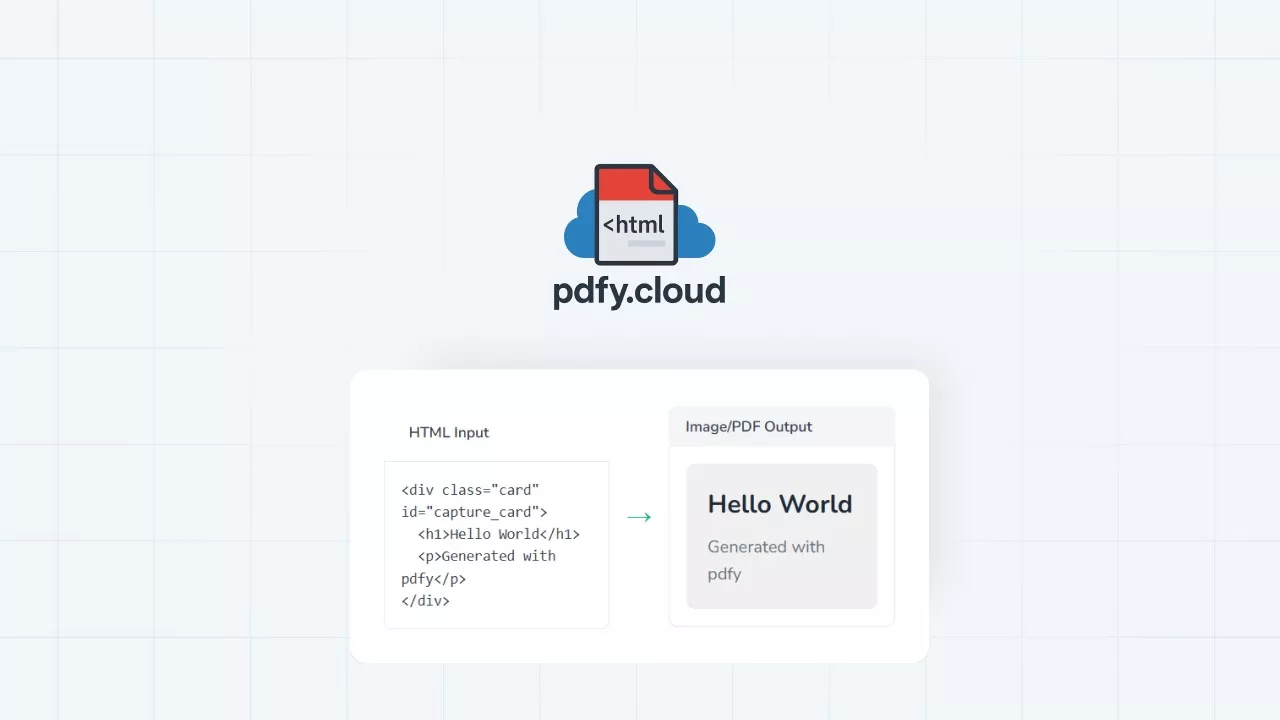The height and width of the screenshot is (720, 1280).
Task: Click the div class="card" code line
Action: [x=470, y=490]
